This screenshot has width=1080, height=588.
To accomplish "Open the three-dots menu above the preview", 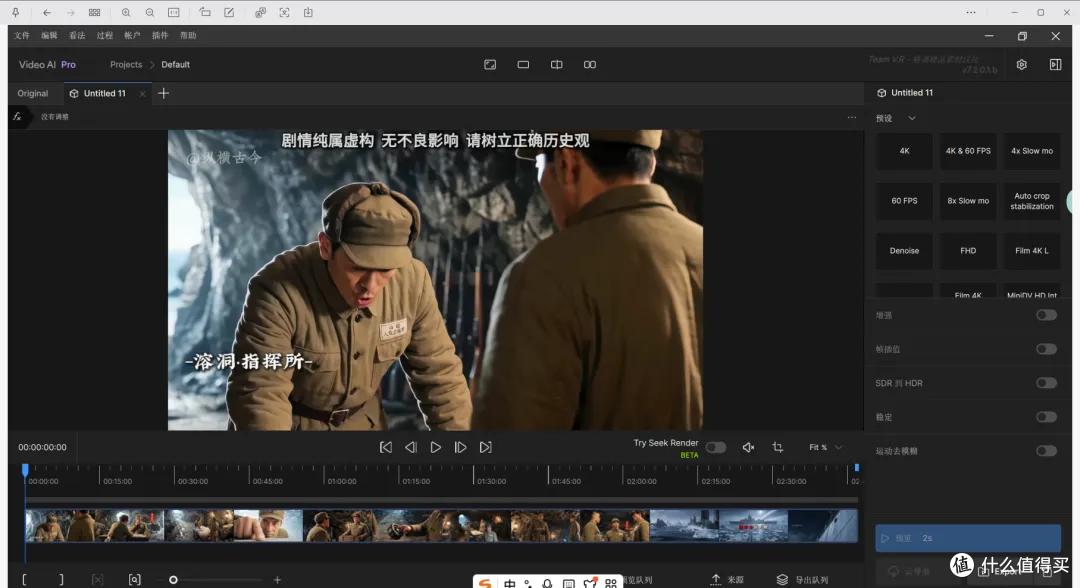I will (852, 117).
